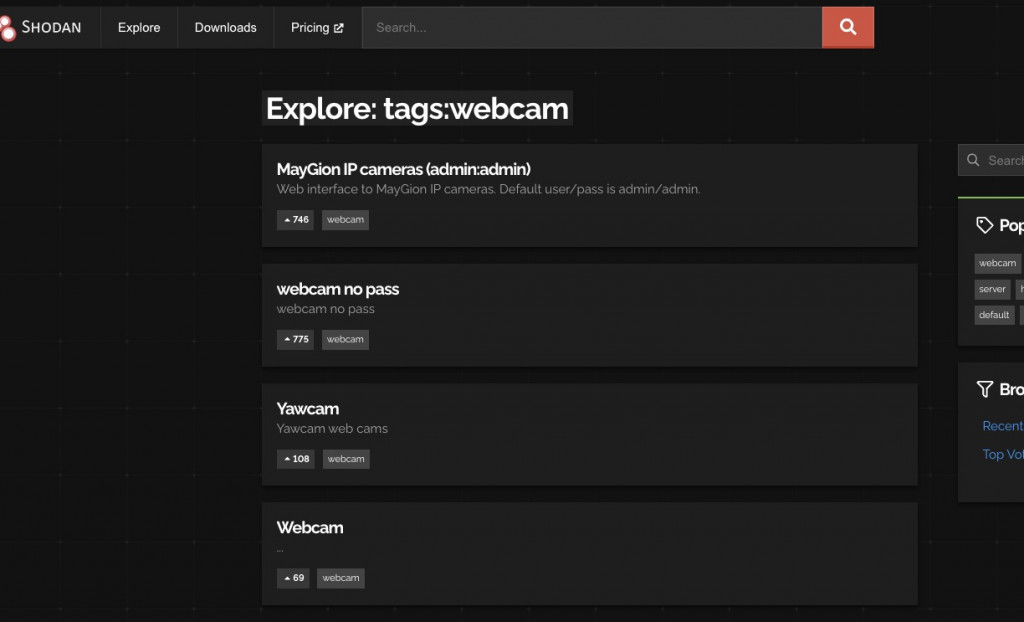The image size is (1024, 622).
Task: Upvote the 108 votes button
Action: point(296,459)
